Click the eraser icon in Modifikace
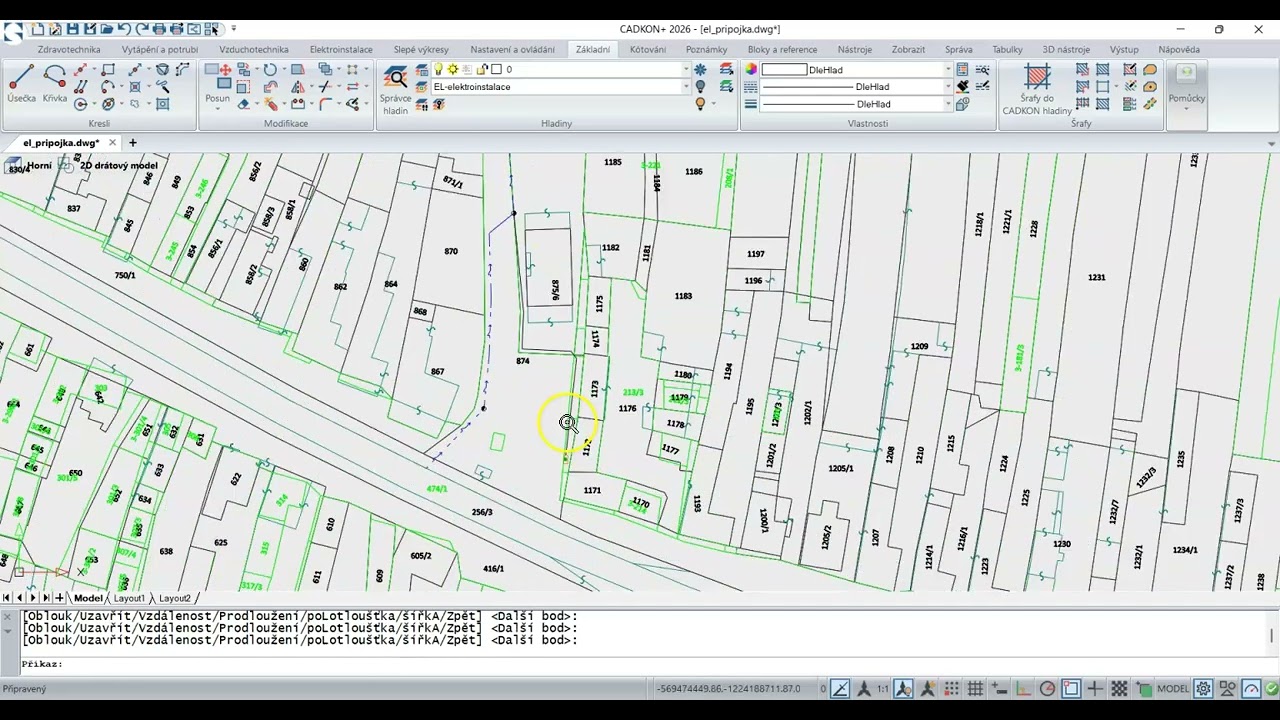1280x720 pixels. tap(243, 104)
